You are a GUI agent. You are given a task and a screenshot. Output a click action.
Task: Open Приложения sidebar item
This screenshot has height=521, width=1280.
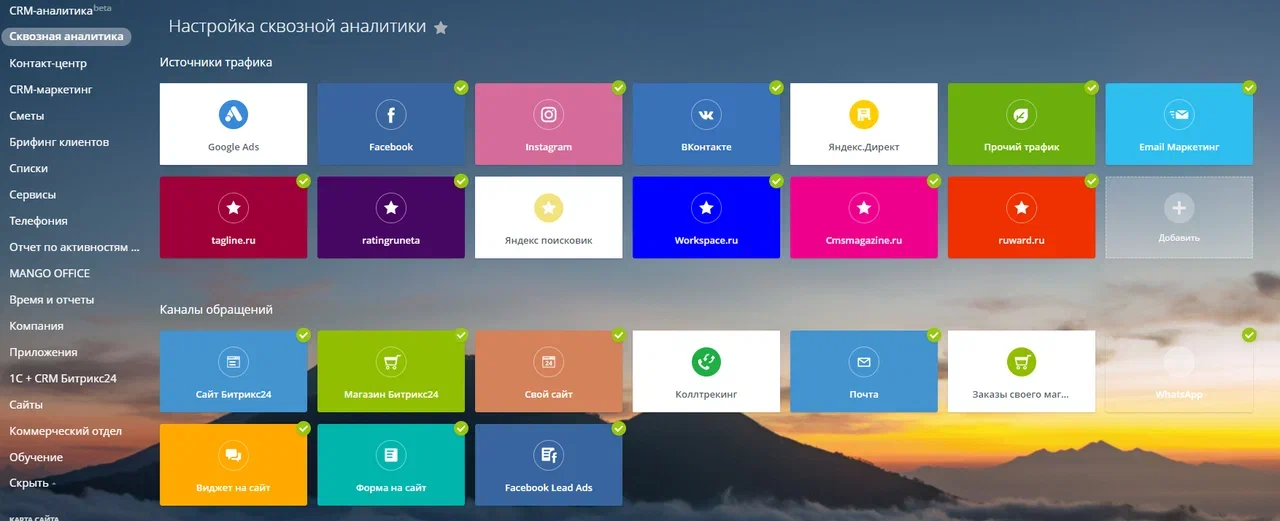tap(43, 352)
